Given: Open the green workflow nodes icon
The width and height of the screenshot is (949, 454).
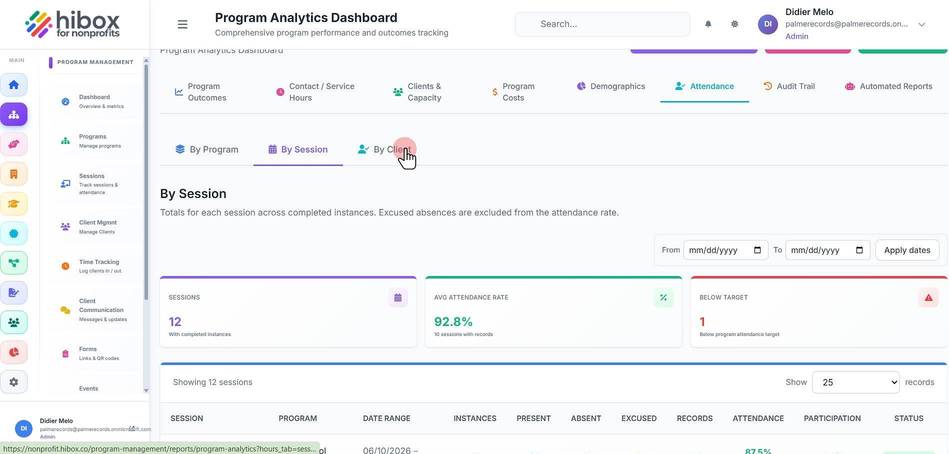Looking at the screenshot, I should coord(14,263).
